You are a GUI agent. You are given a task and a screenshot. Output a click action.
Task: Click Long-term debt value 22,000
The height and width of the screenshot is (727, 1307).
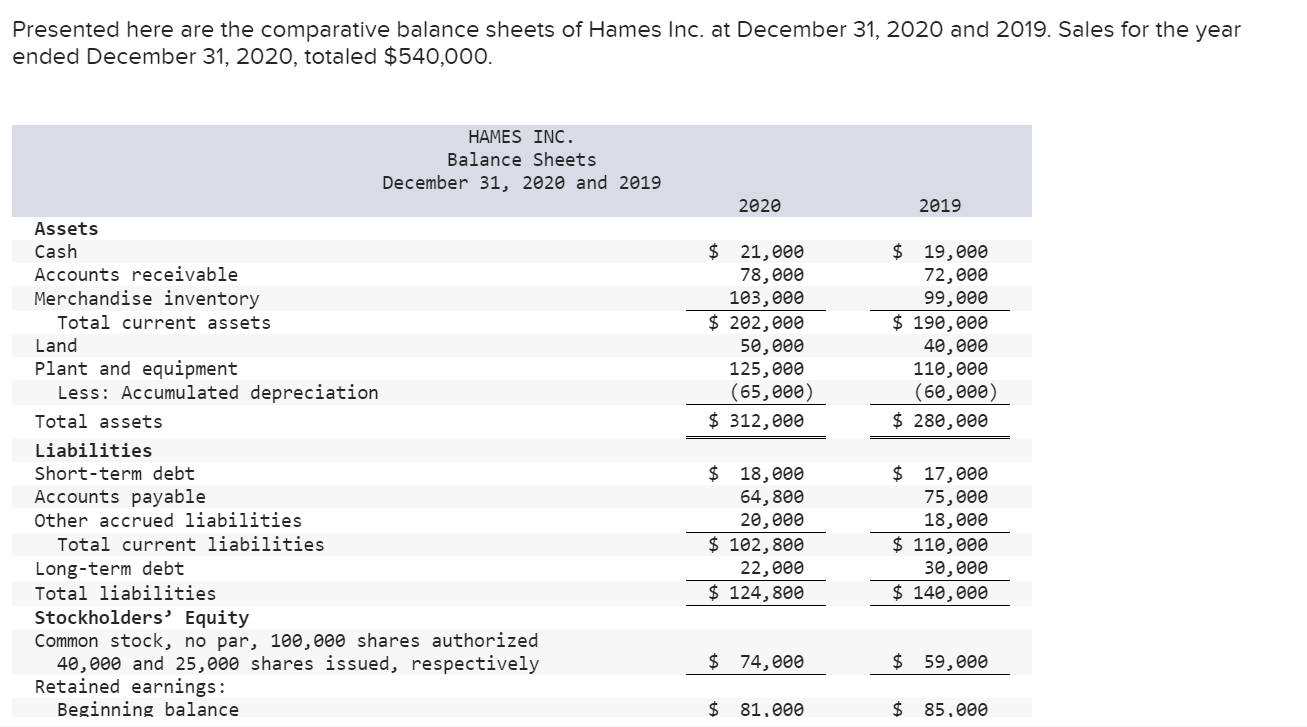(771, 568)
